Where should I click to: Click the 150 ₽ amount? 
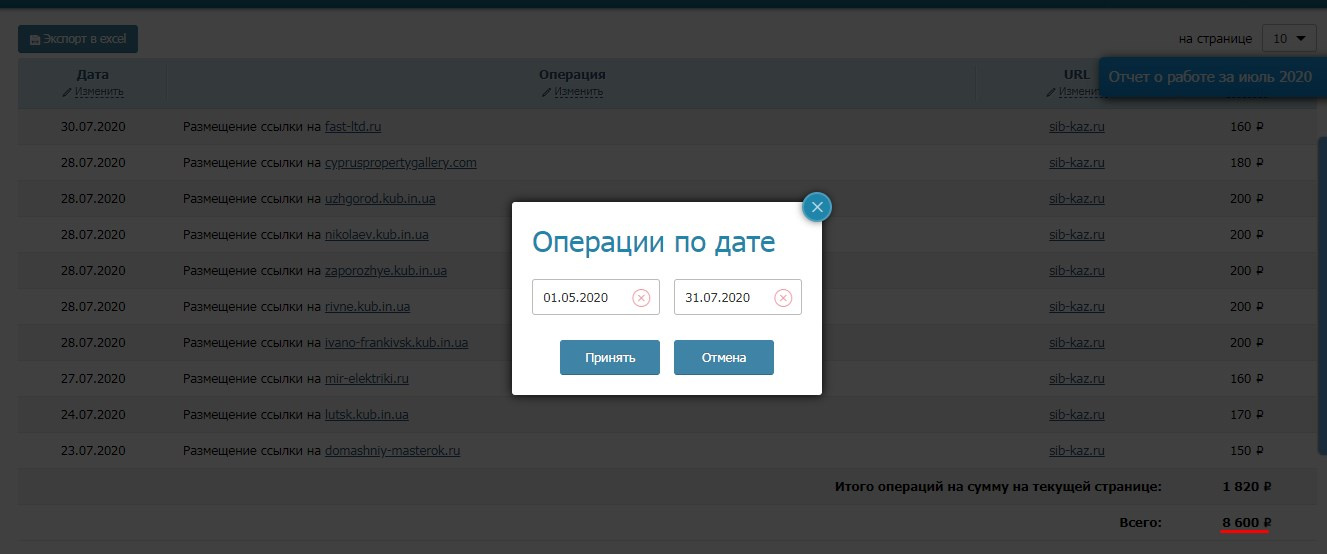coord(1246,451)
